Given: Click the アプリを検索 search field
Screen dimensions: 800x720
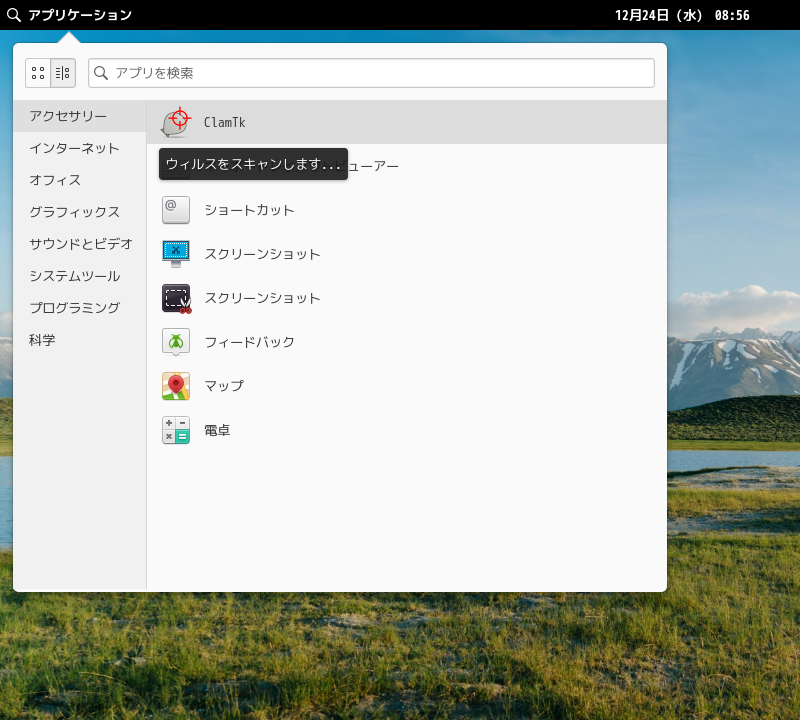Looking at the screenshot, I should point(371,73).
